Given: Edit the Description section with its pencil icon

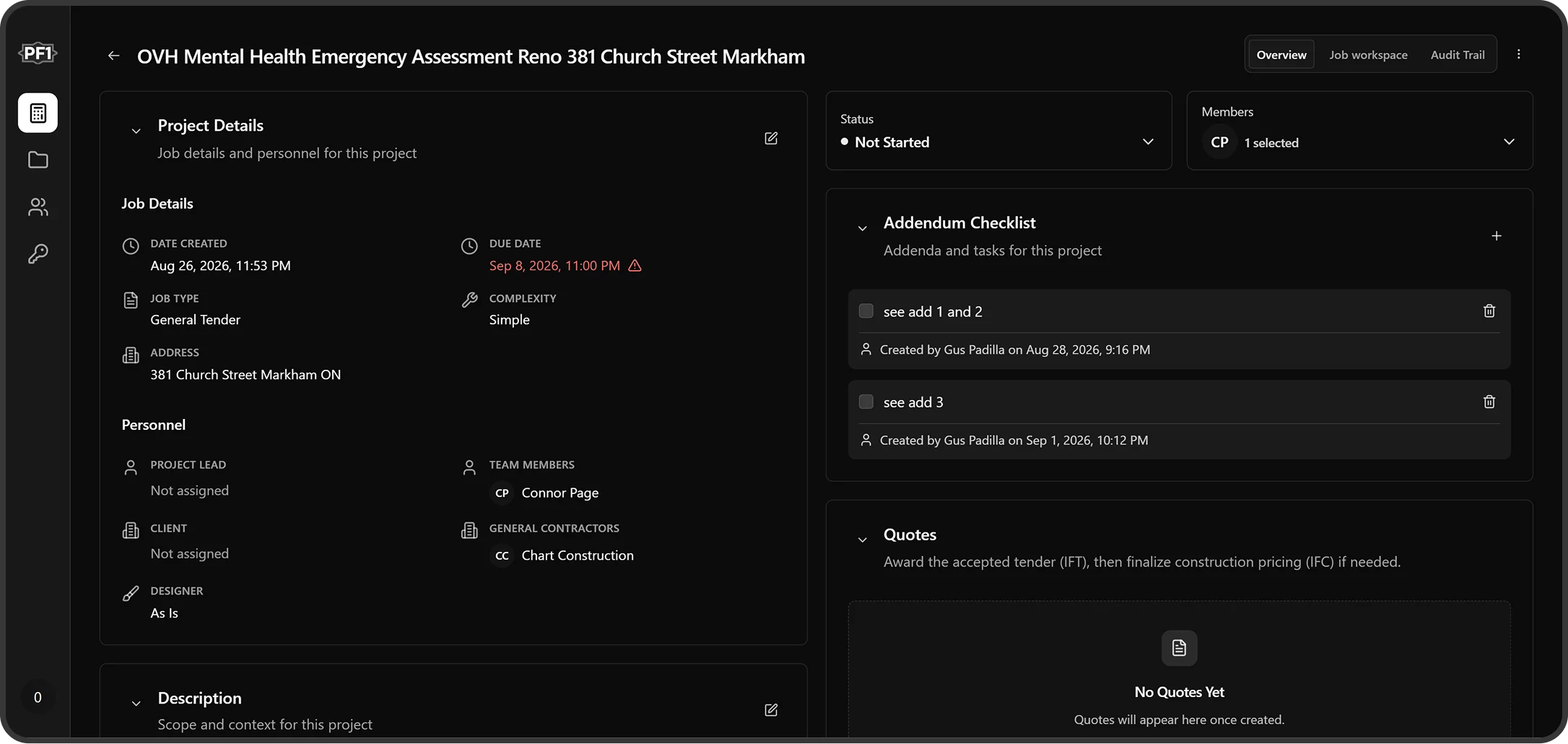Looking at the screenshot, I should point(771,710).
